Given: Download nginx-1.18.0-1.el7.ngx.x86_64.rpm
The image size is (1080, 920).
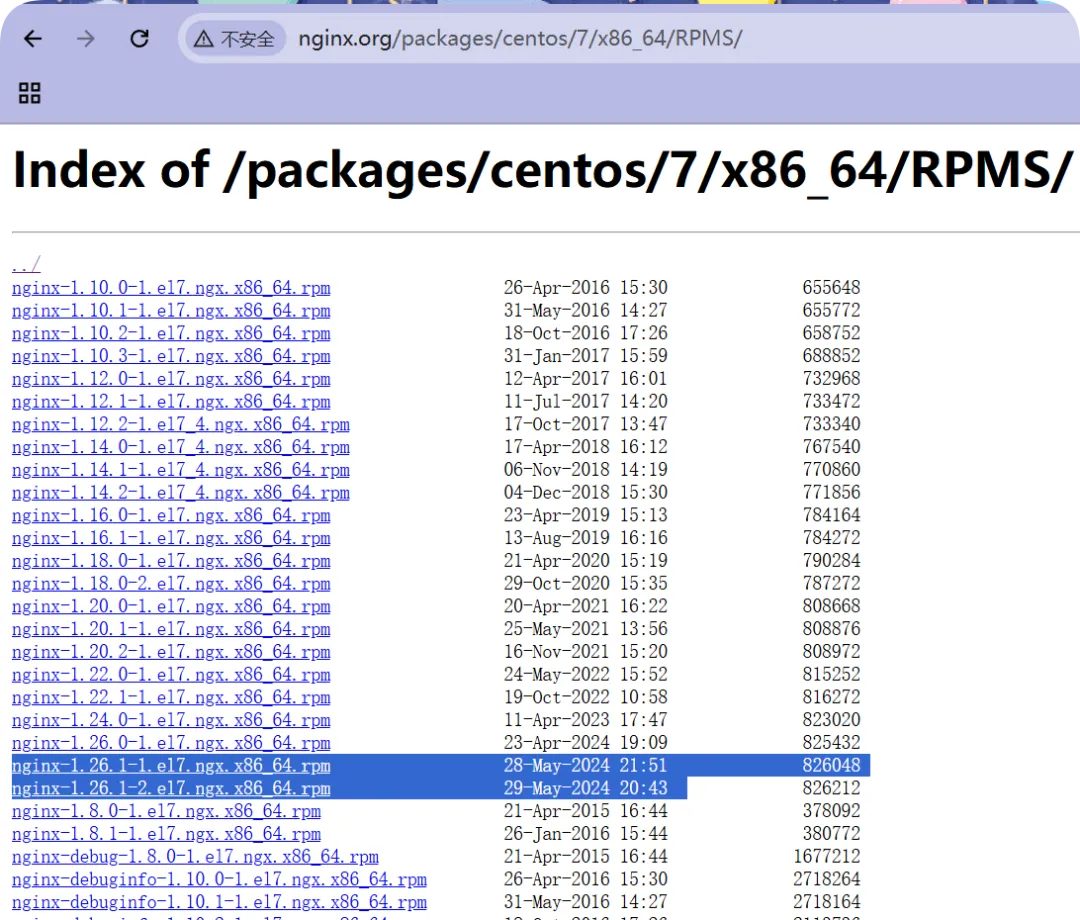Looking at the screenshot, I should click(171, 561).
